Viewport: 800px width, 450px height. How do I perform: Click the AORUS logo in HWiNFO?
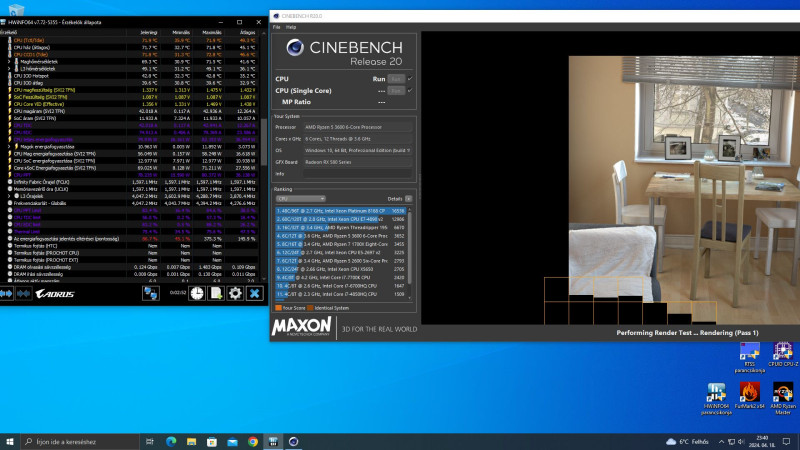point(55,294)
